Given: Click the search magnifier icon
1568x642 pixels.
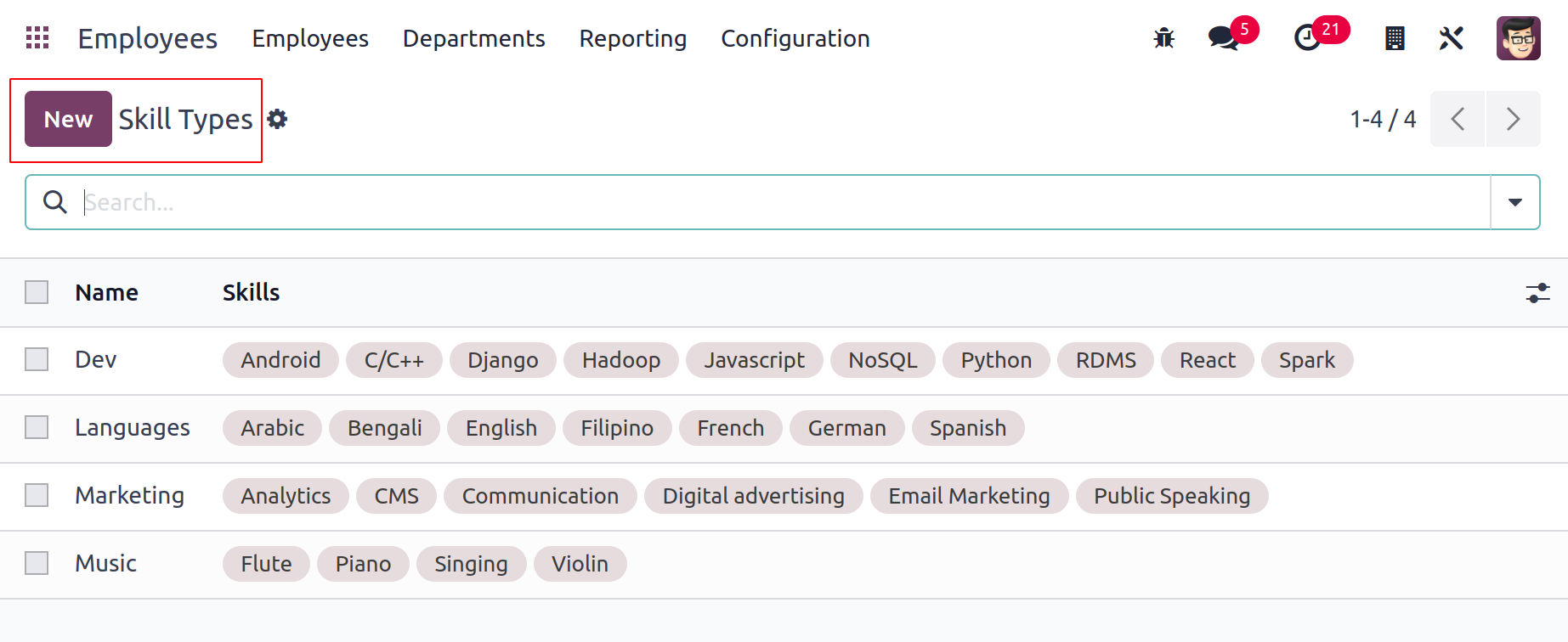Looking at the screenshot, I should coord(55,202).
